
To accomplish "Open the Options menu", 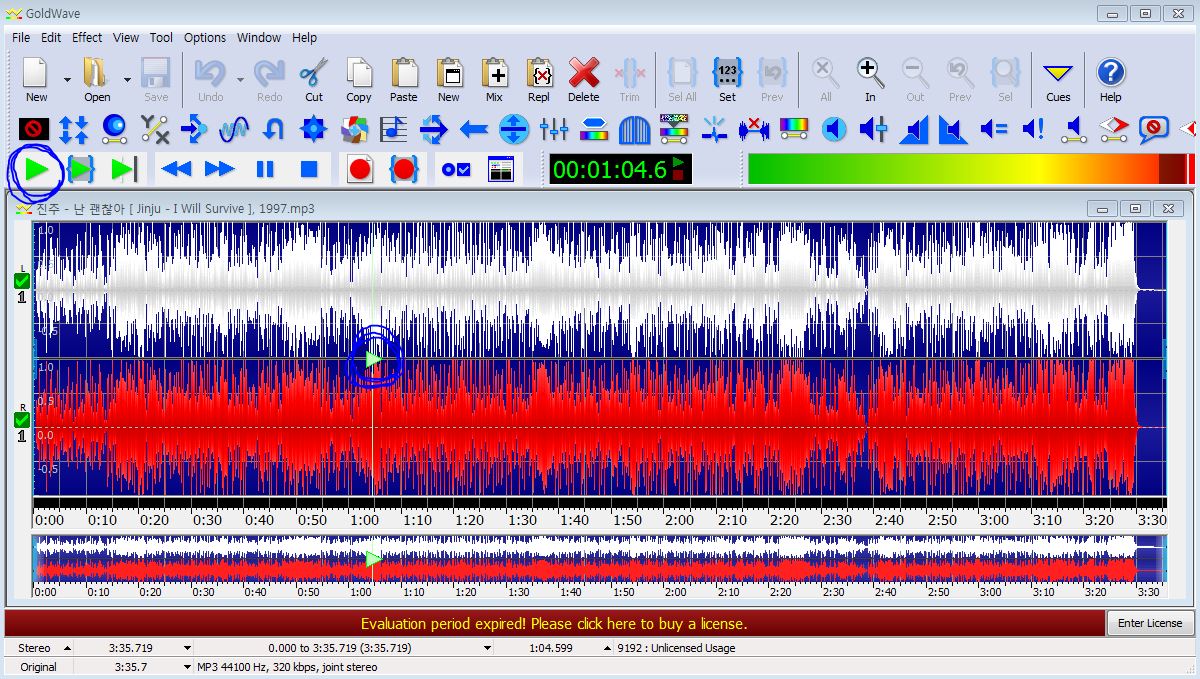I will (x=205, y=37).
